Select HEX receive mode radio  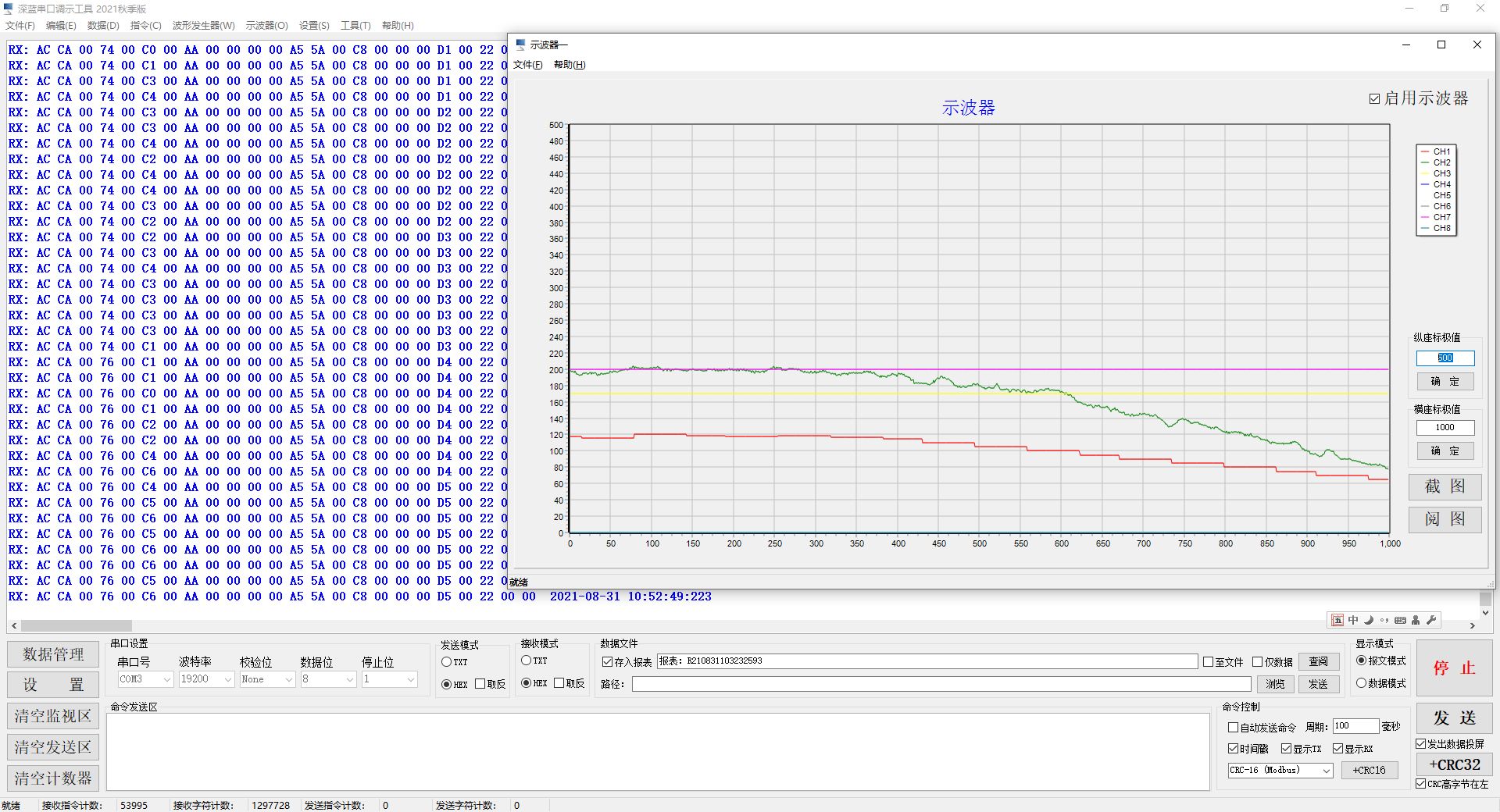click(526, 682)
